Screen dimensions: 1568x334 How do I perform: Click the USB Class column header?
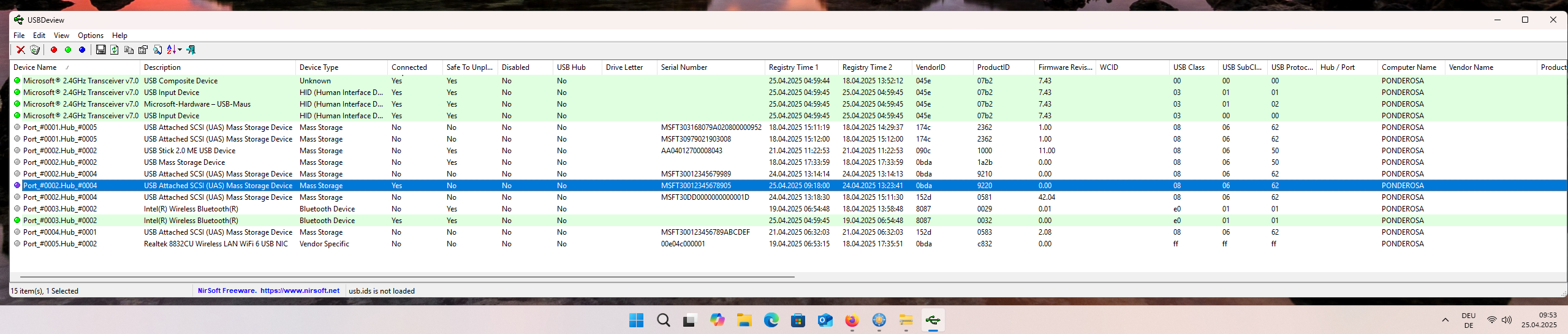pos(1194,67)
